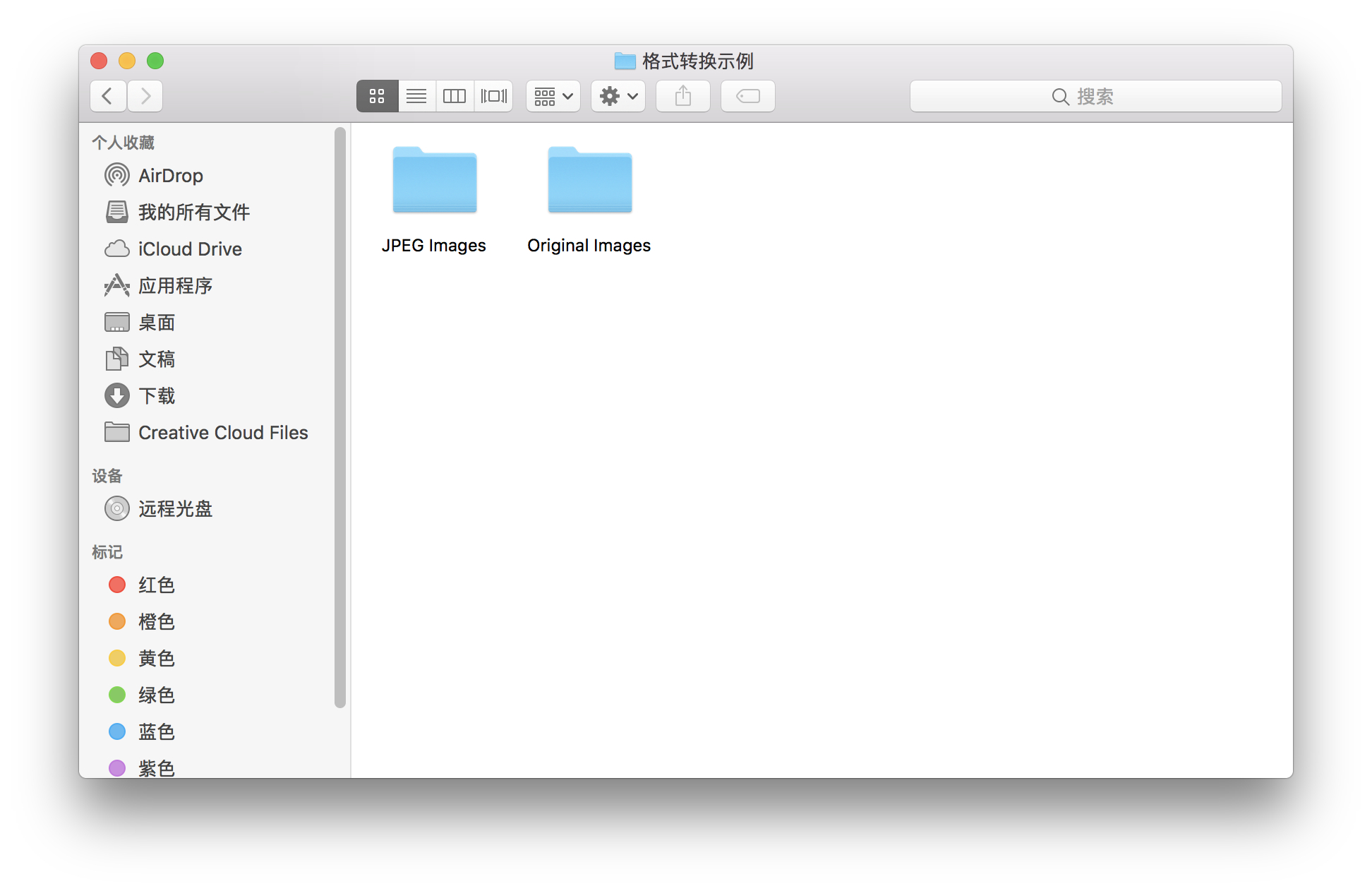Switch to Cover Flow view
Image resolution: width=1372 pixels, height=891 pixels.
(493, 96)
